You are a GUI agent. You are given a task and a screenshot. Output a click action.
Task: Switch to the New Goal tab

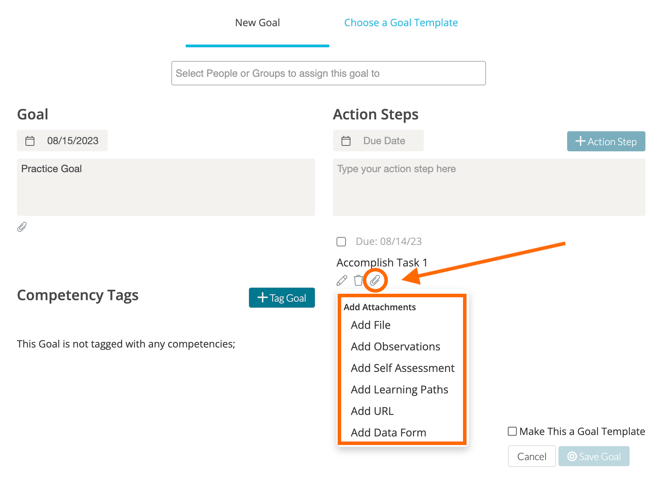pos(257,22)
